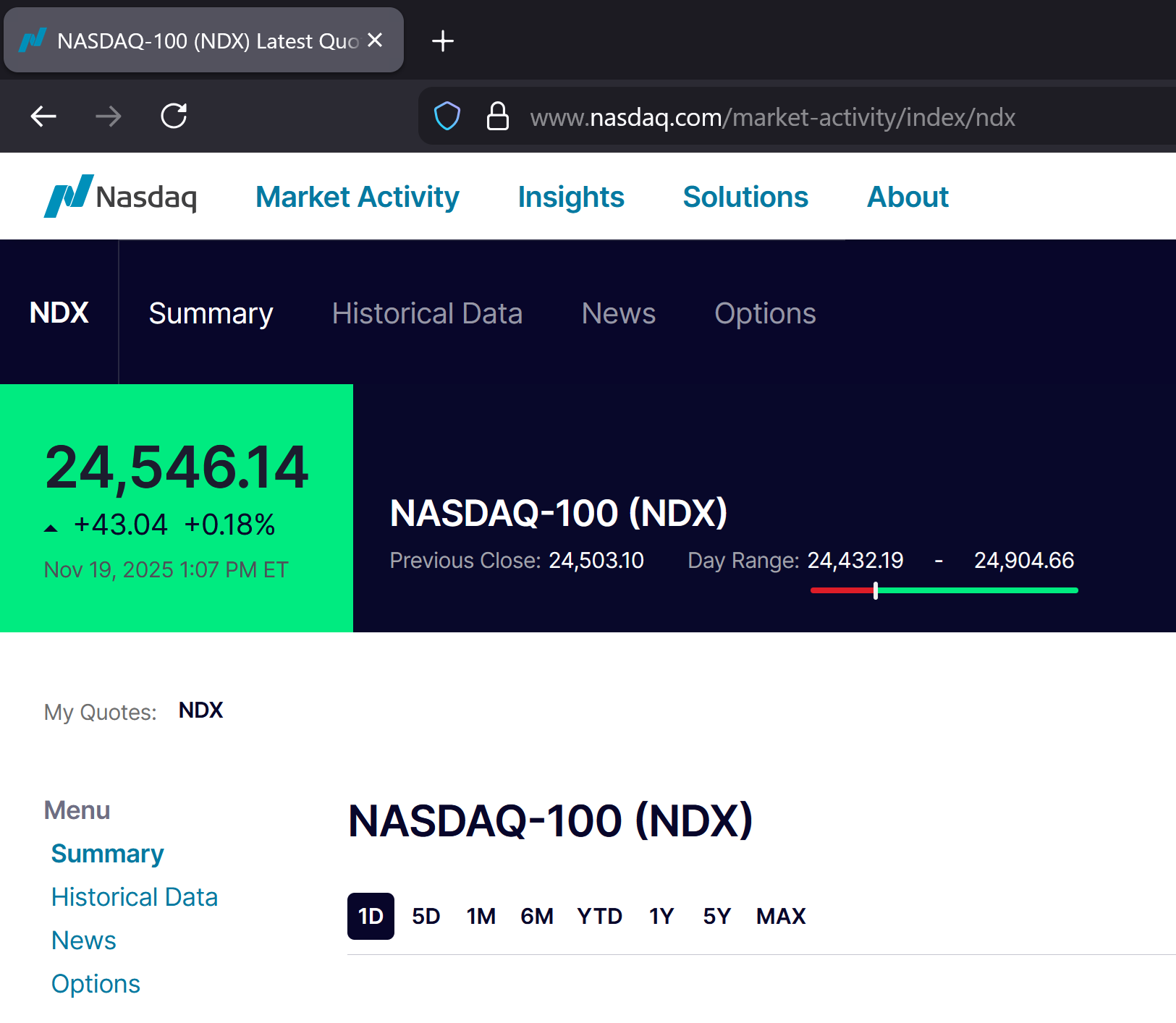Open the Market Activity menu

357,197
